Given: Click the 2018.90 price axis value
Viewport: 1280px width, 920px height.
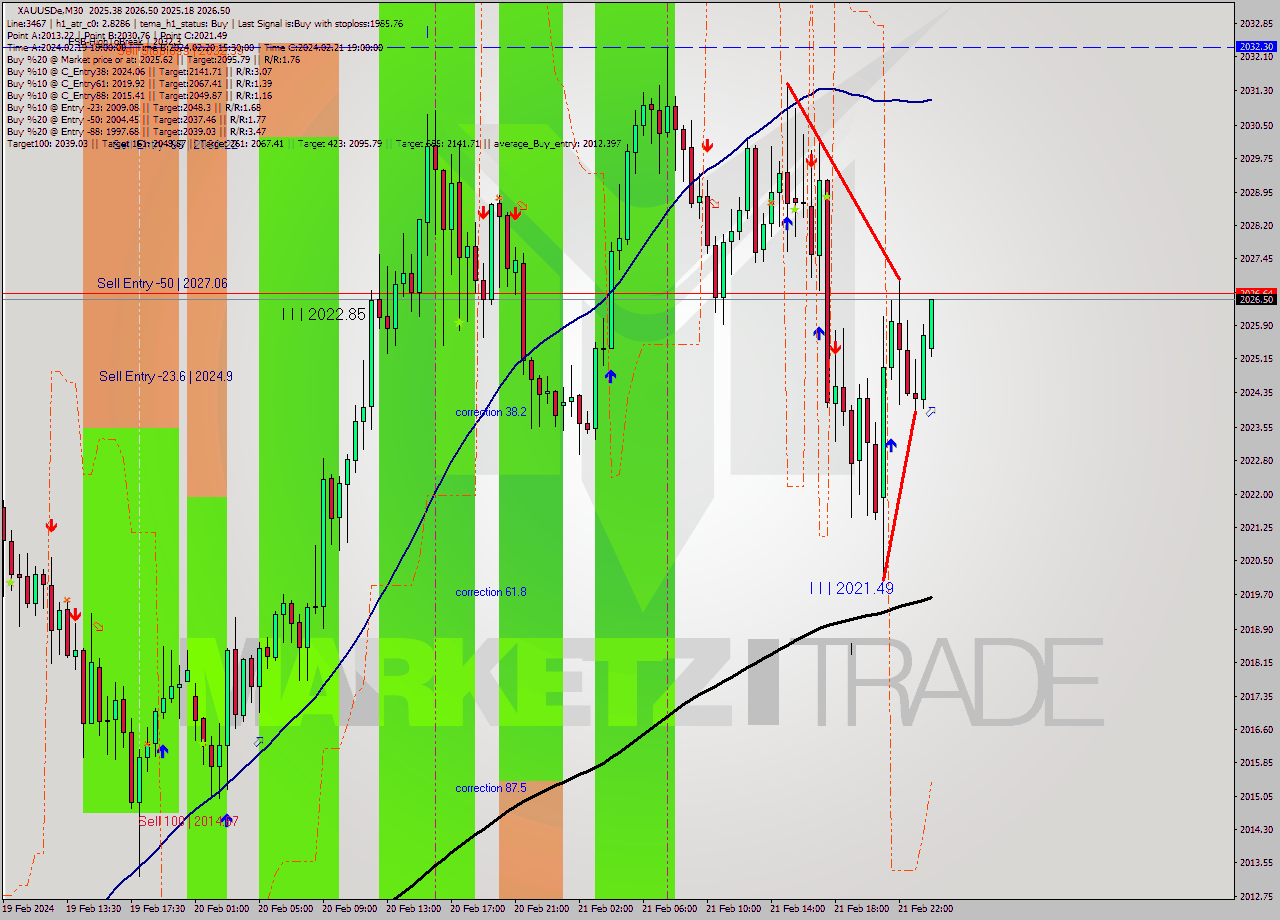Looking at the screenshot, I should coord(1256,629).
